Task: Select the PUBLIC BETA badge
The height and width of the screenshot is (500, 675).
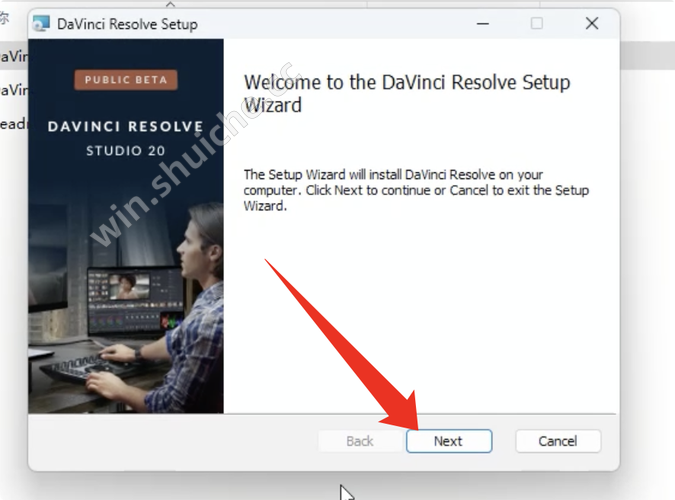Action: tap(126, 80)
